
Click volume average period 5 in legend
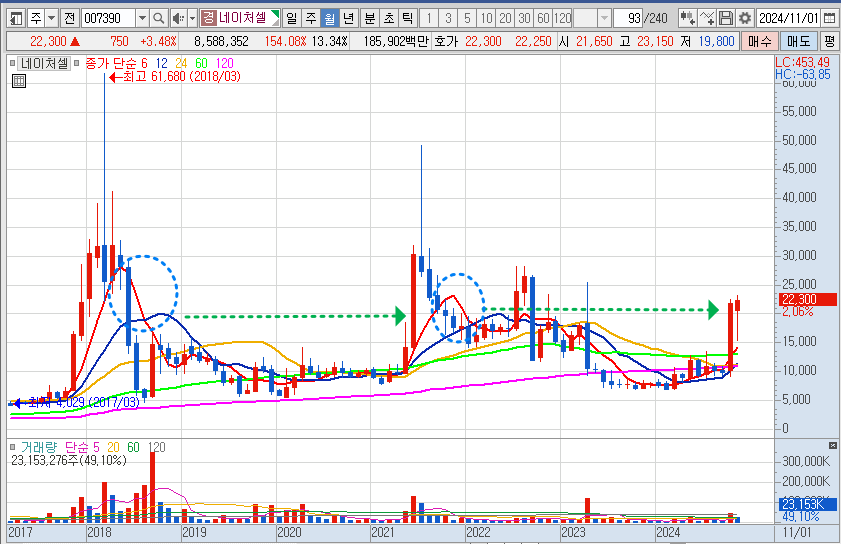coord(96,447)
